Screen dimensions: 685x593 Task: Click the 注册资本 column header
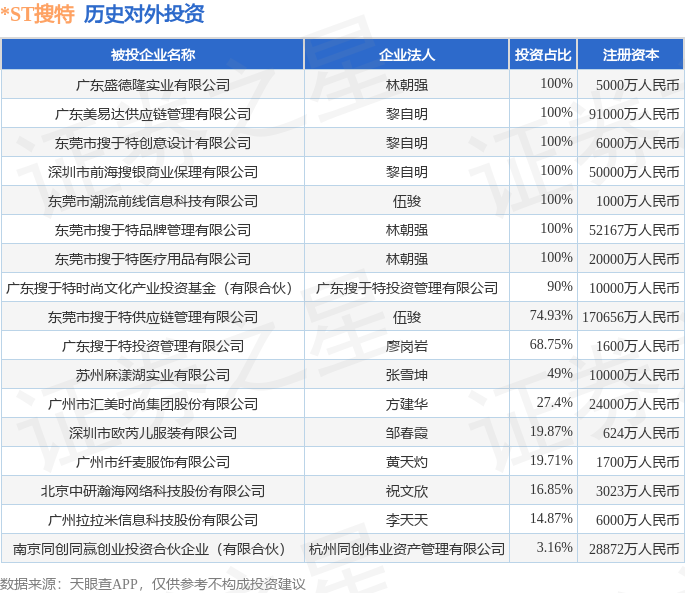631,55
